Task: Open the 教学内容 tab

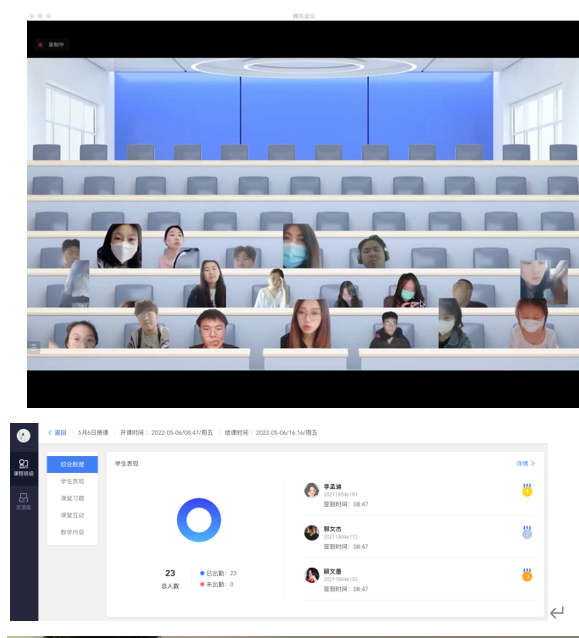Action: [x=72, y=532]
